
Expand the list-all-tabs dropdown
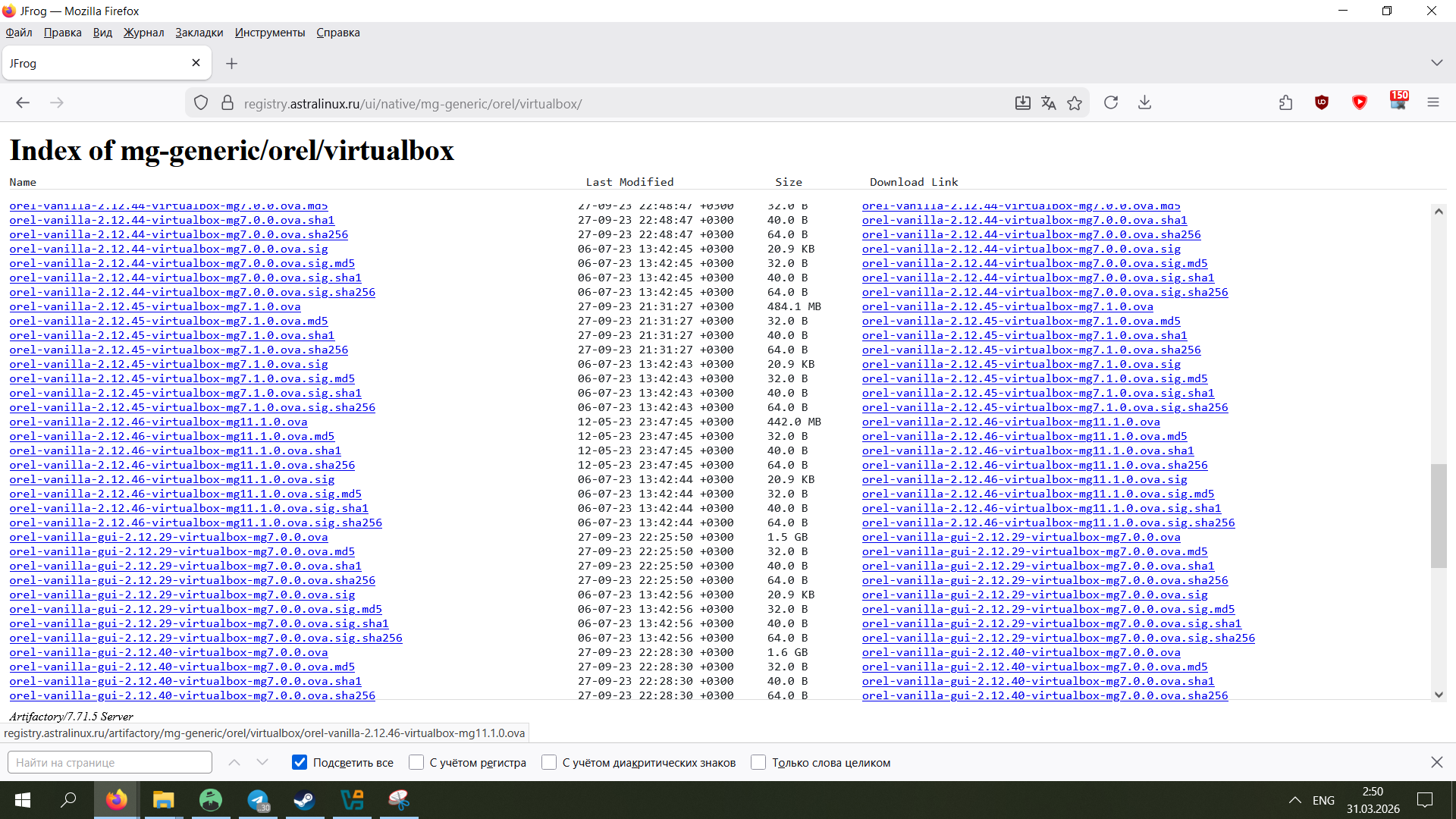point(1436,63)
